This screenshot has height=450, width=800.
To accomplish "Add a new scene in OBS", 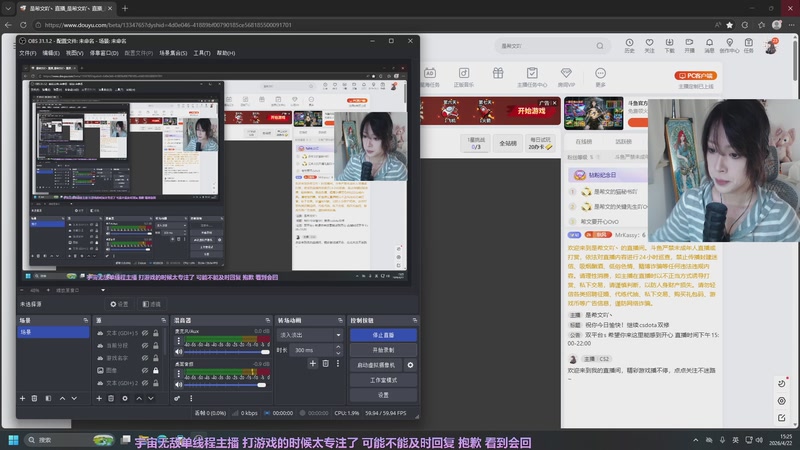I will click(x=22, y=398).
